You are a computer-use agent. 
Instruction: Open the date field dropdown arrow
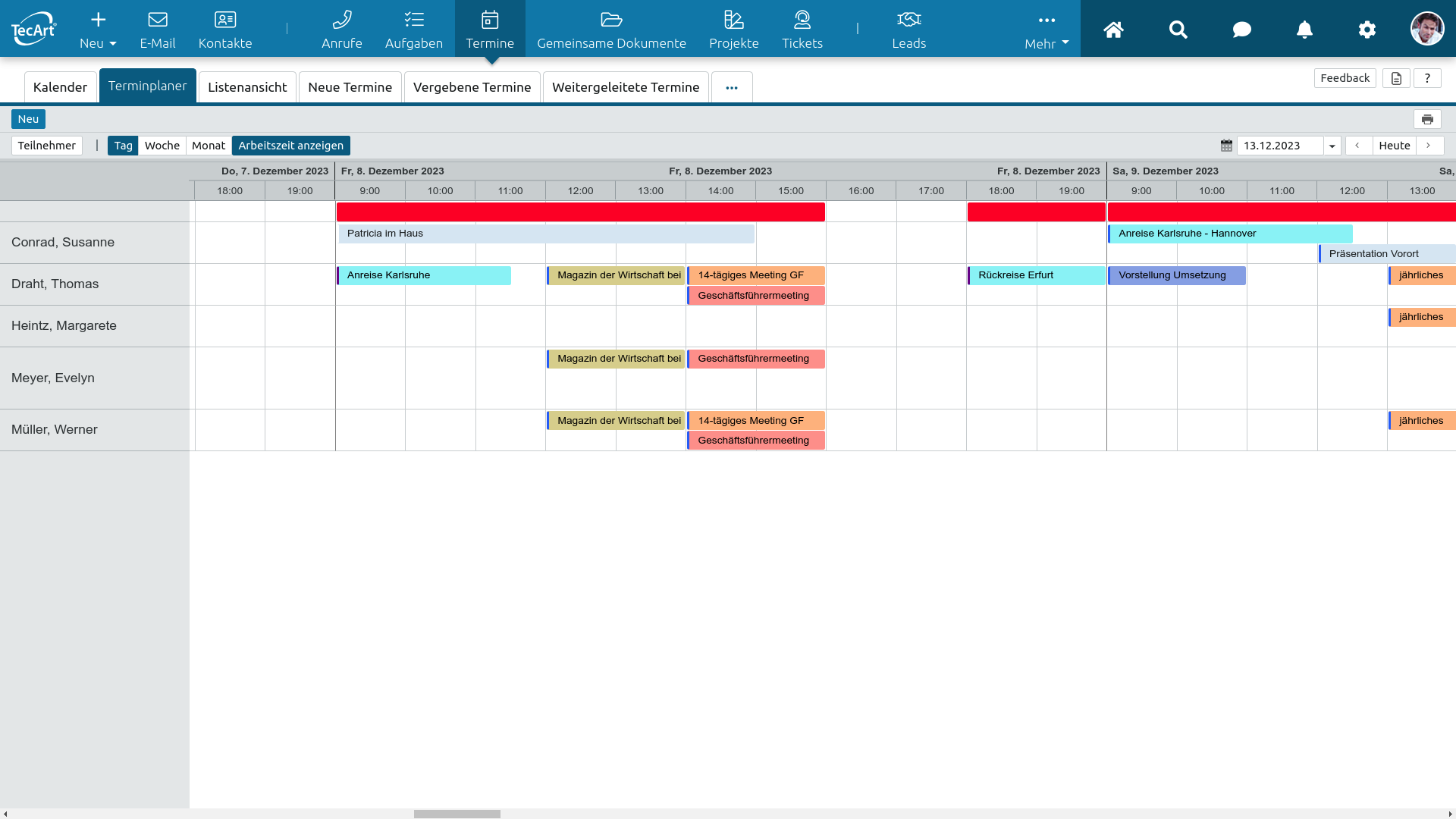tap(1332, 146)
